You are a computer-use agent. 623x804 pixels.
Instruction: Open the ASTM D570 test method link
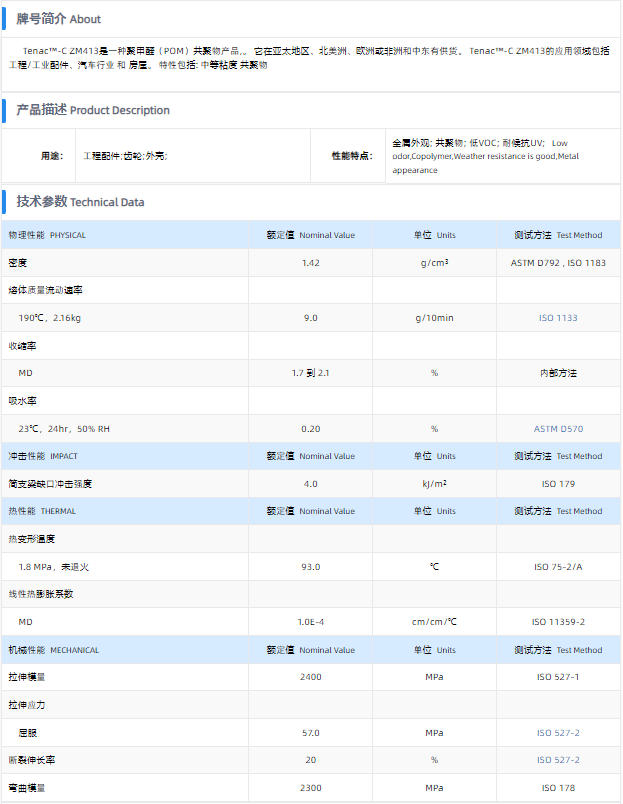558,429
